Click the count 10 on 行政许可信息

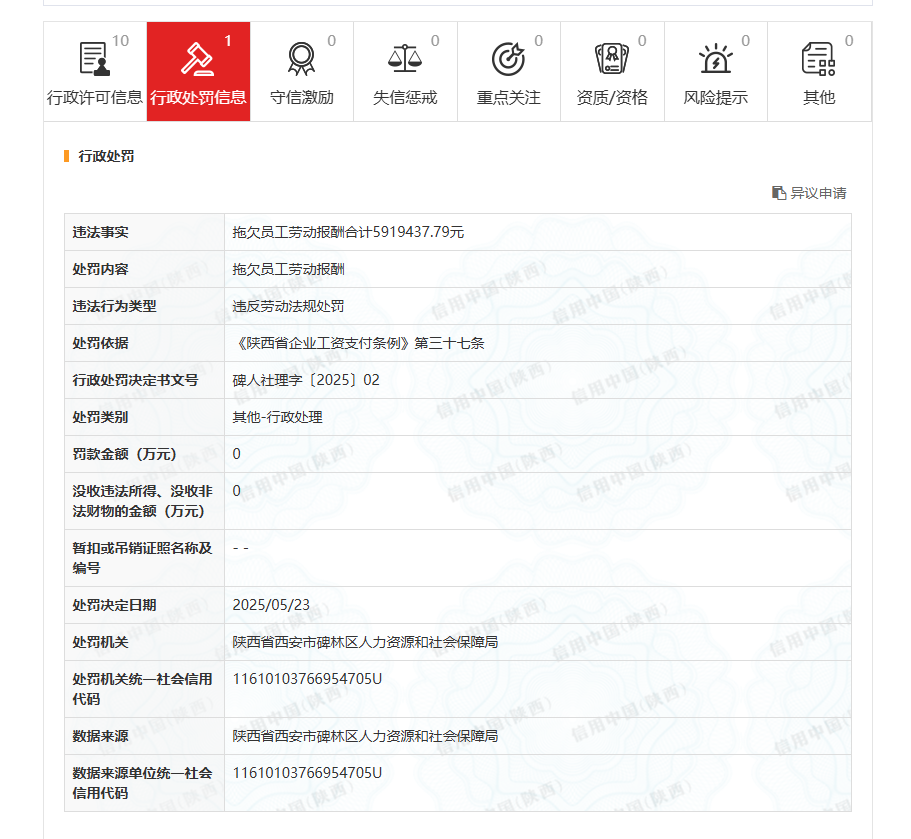click(x=120, y=41)
